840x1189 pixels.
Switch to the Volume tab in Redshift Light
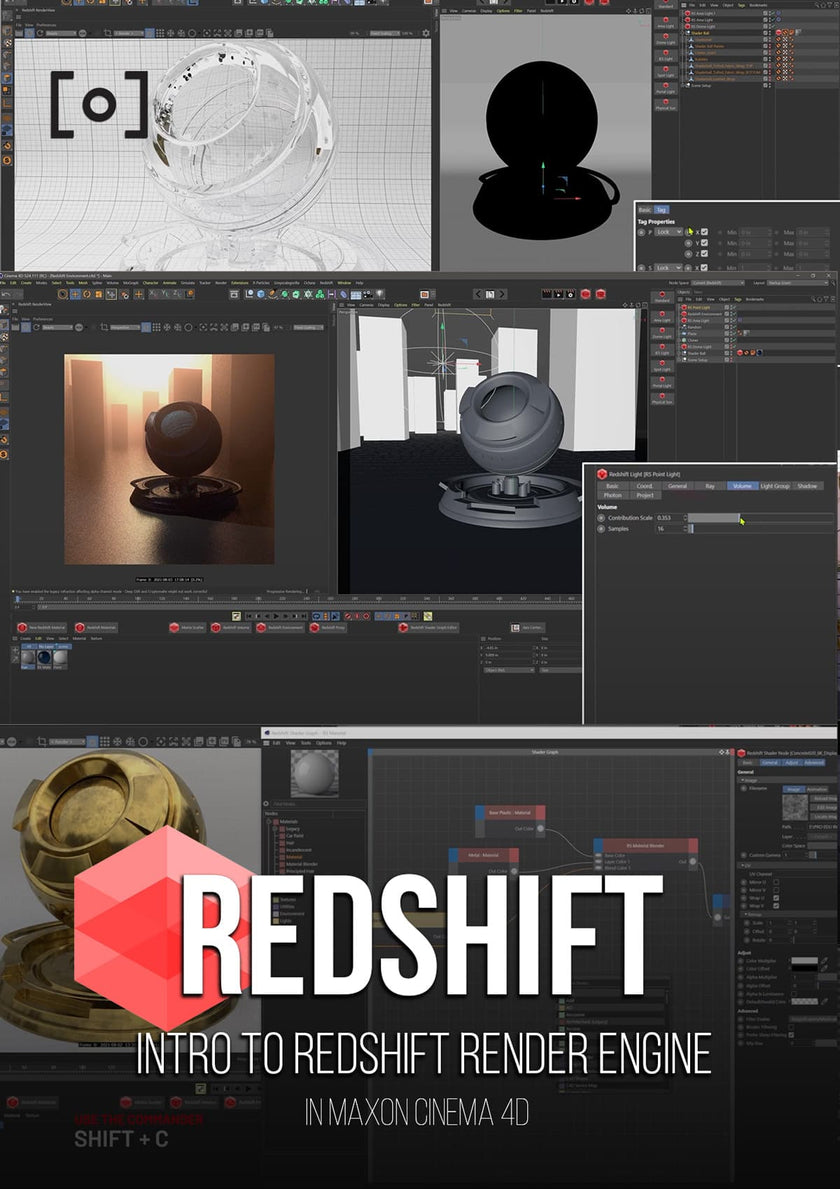[742, 486]
